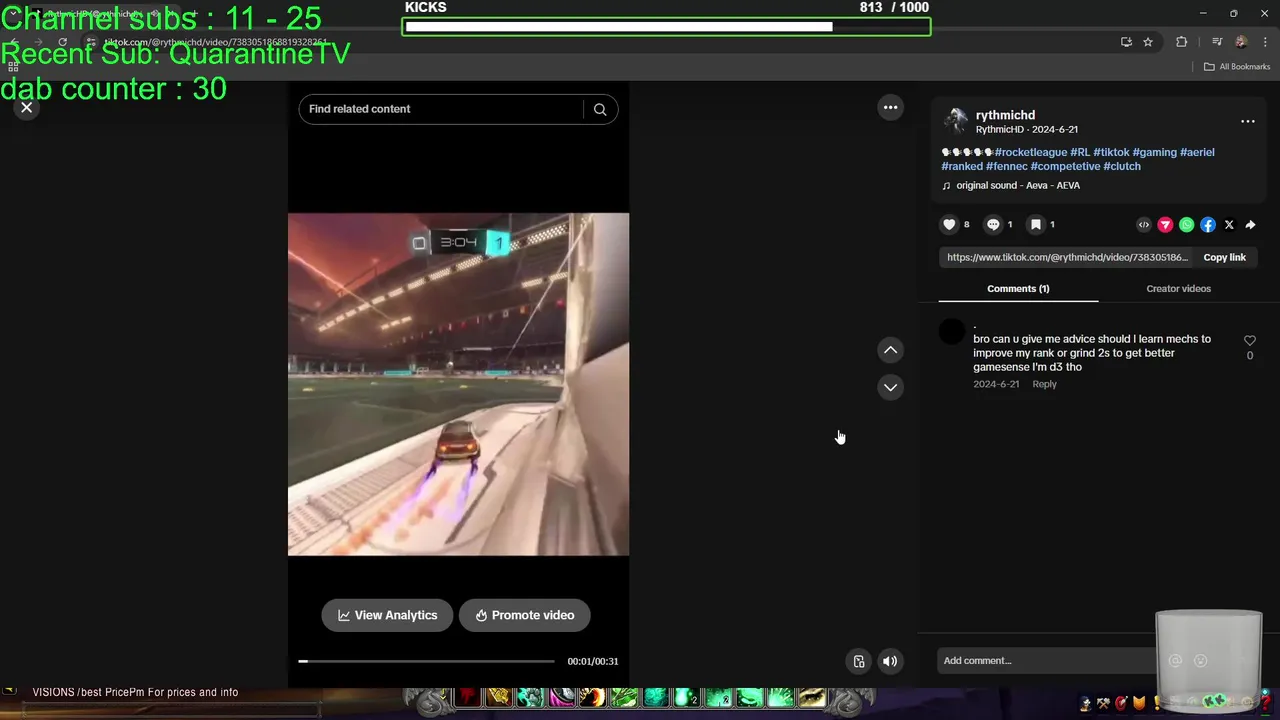
Task: Click Copy link button
Action: [1224, 257]
